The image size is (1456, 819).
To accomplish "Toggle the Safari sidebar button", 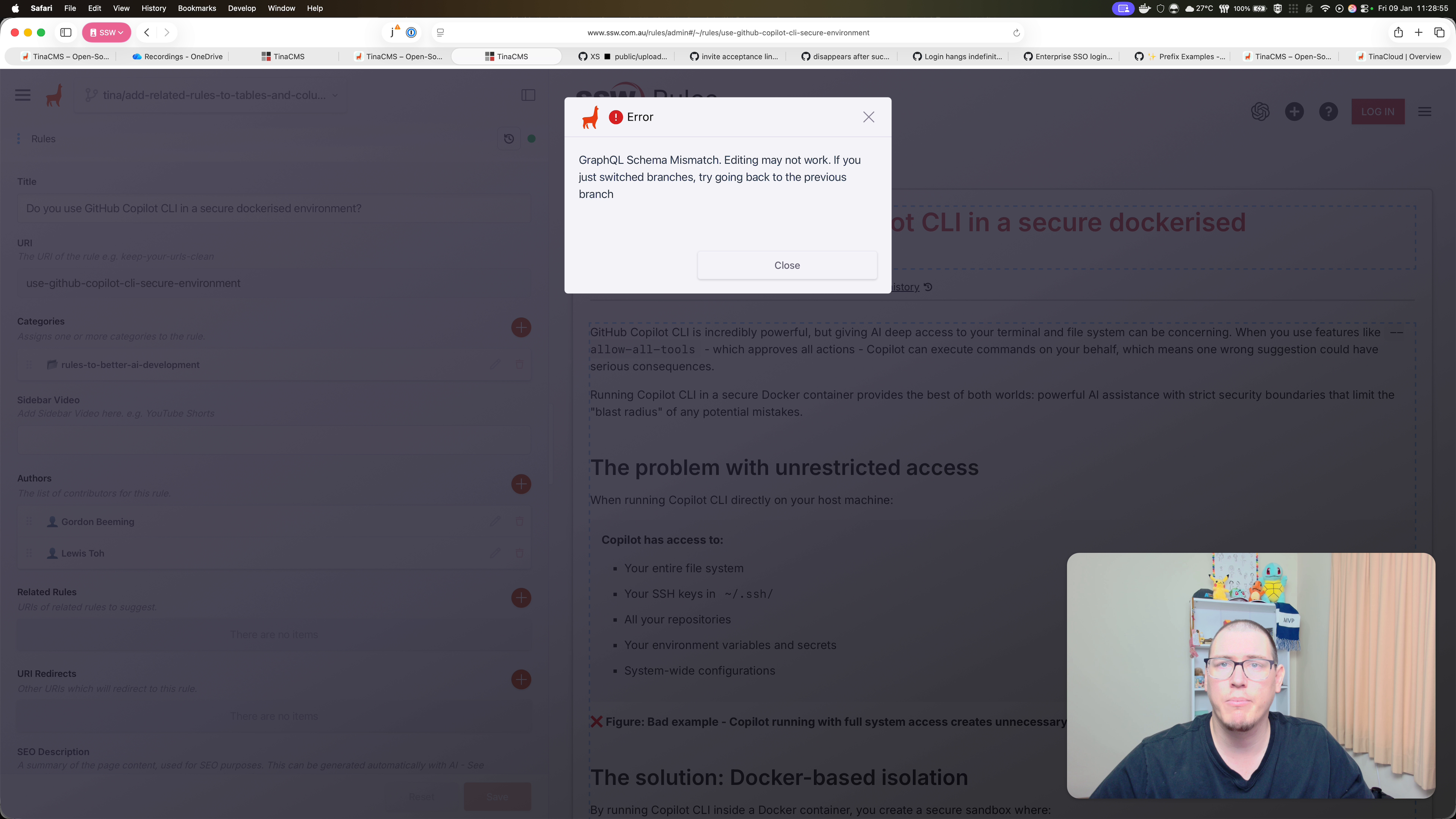I will click(66, 32).
